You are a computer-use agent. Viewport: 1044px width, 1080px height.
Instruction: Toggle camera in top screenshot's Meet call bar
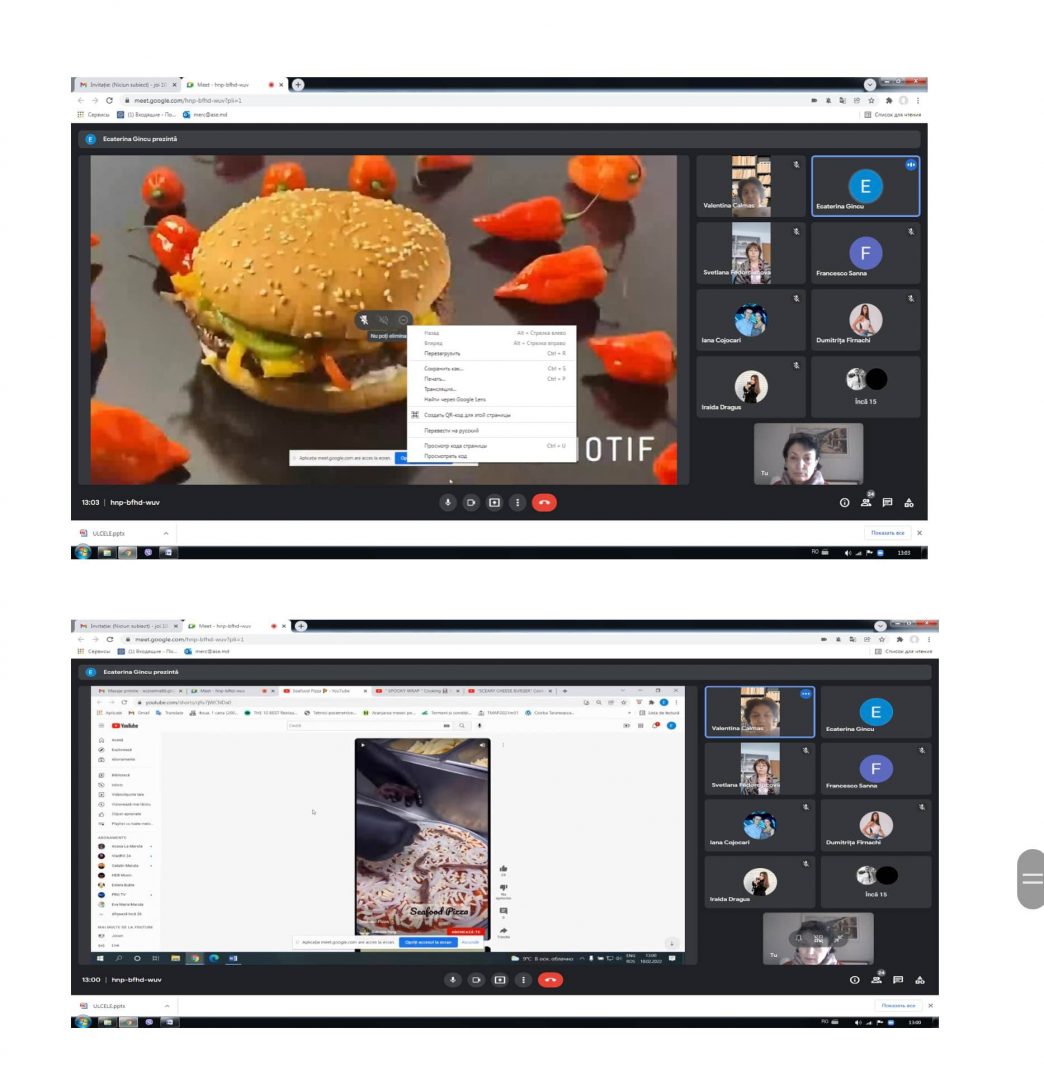click(471, 503)
